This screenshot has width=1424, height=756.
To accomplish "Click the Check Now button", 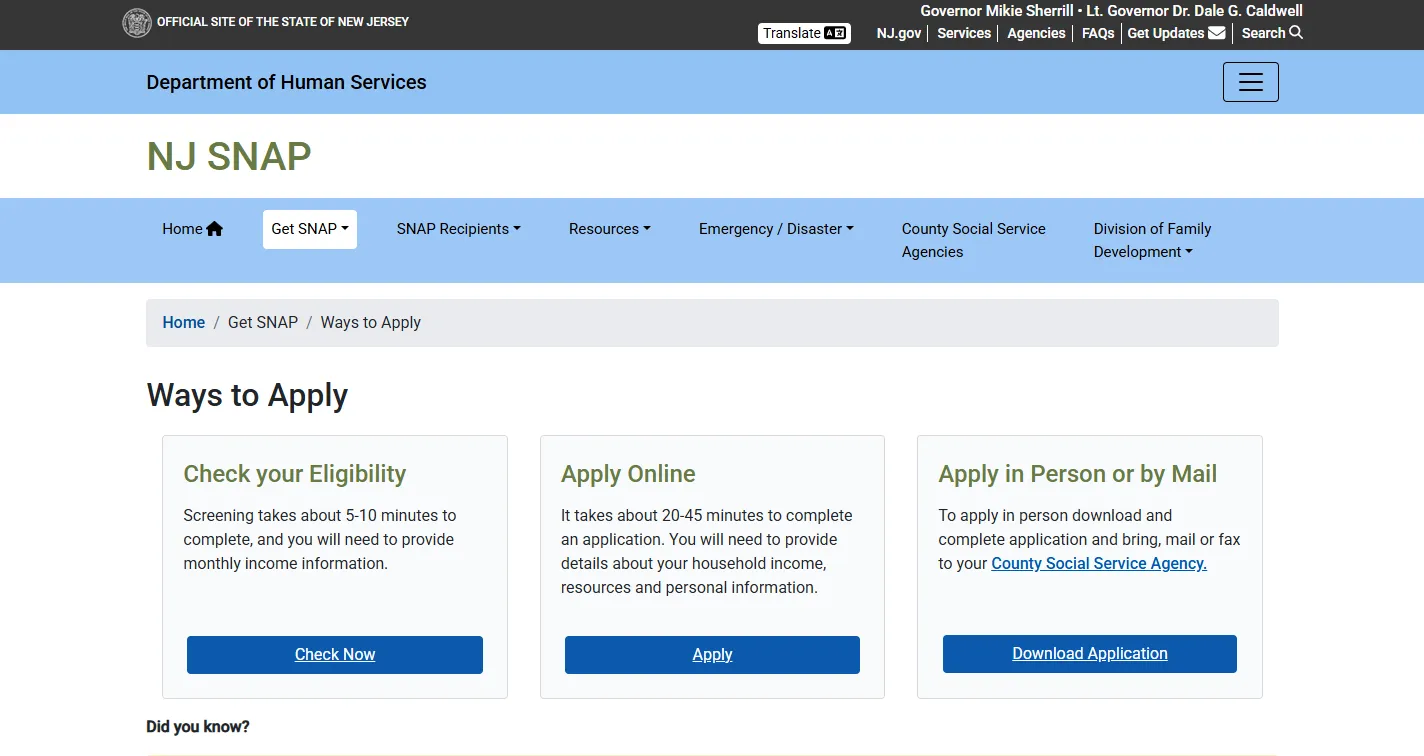I will pyautogui.click(x=335, y=655).
